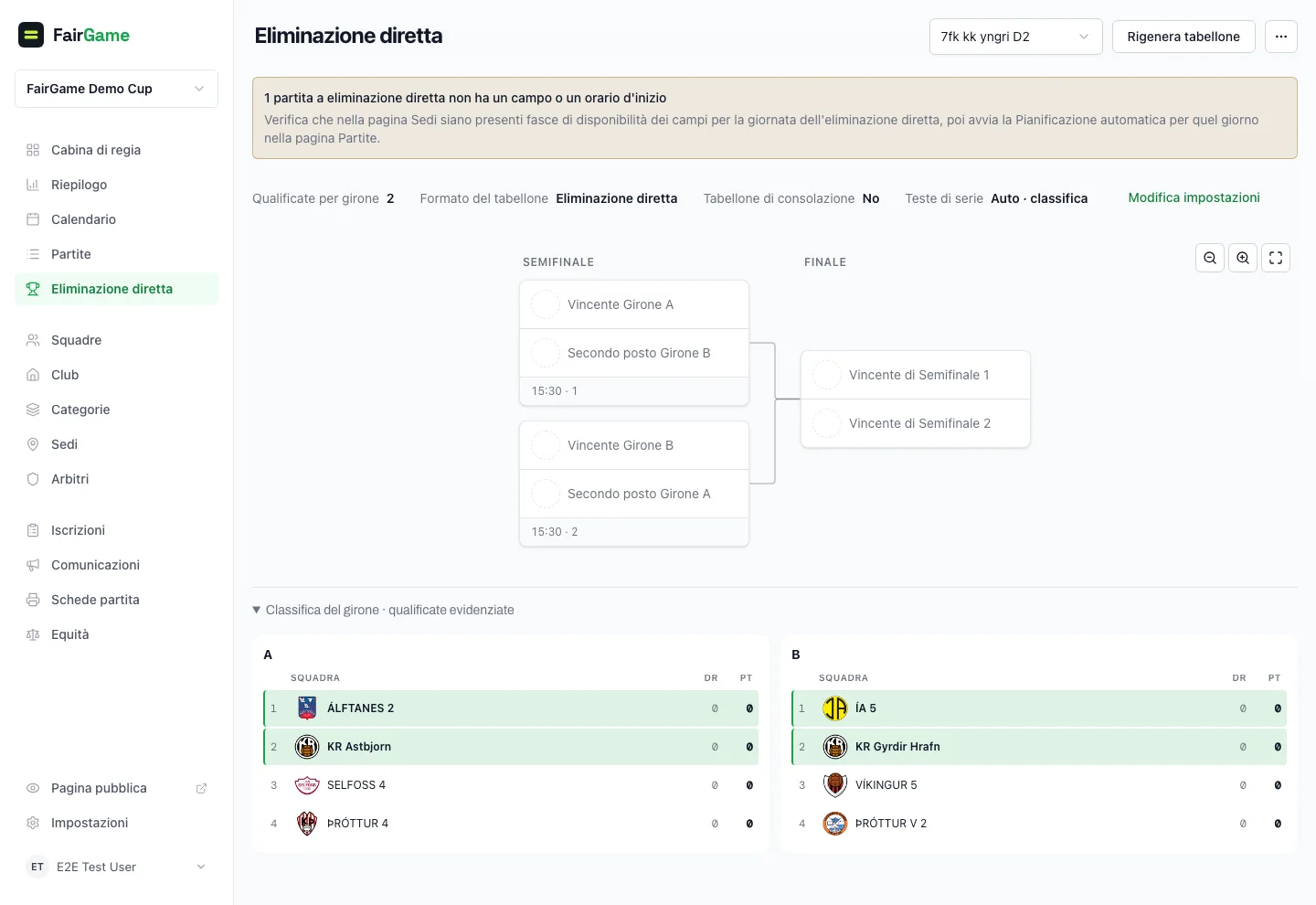
Task: Click the VÍKINGUR 5 team crest
Action: 835,785
